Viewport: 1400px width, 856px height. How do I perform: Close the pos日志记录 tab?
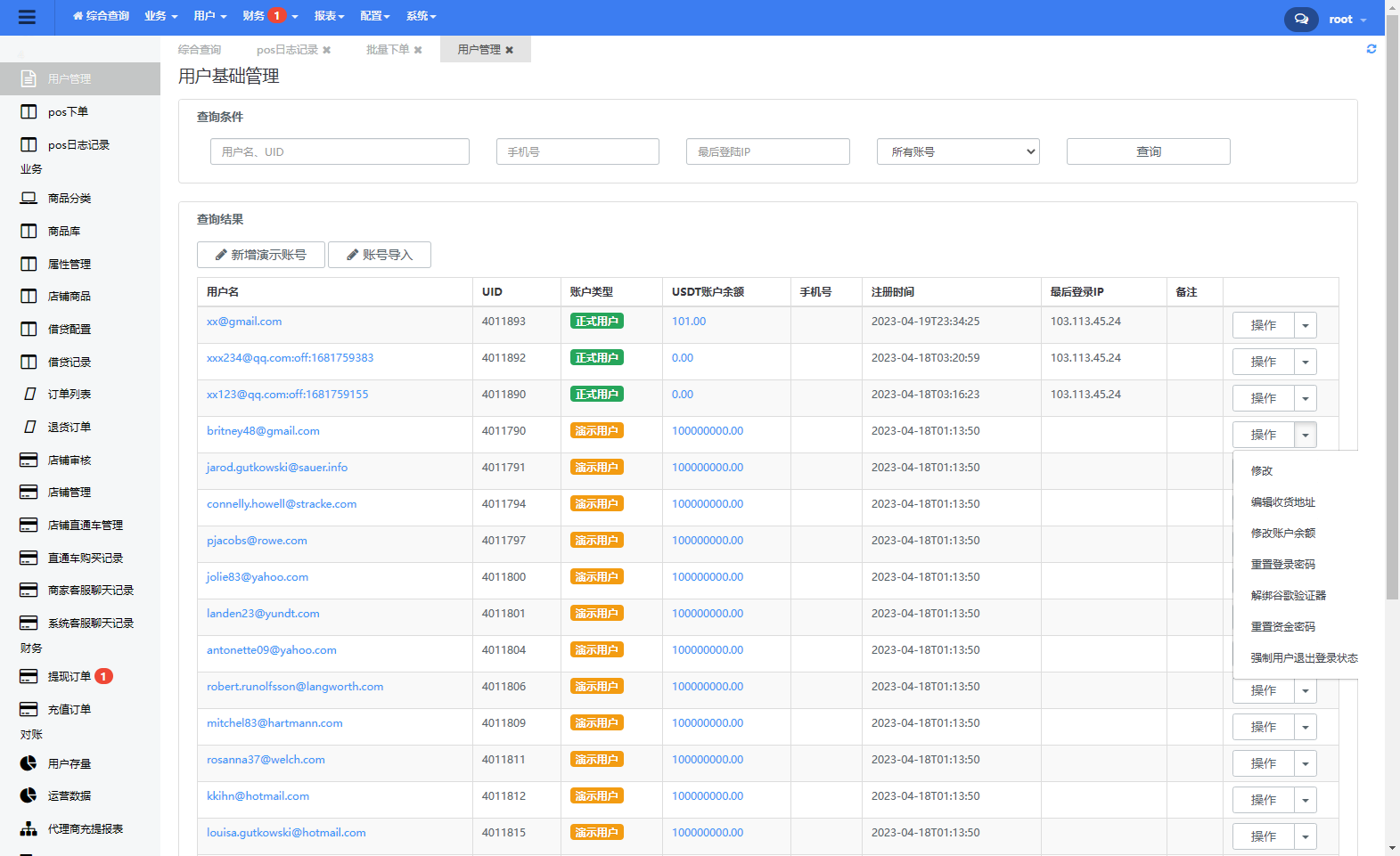327,50
